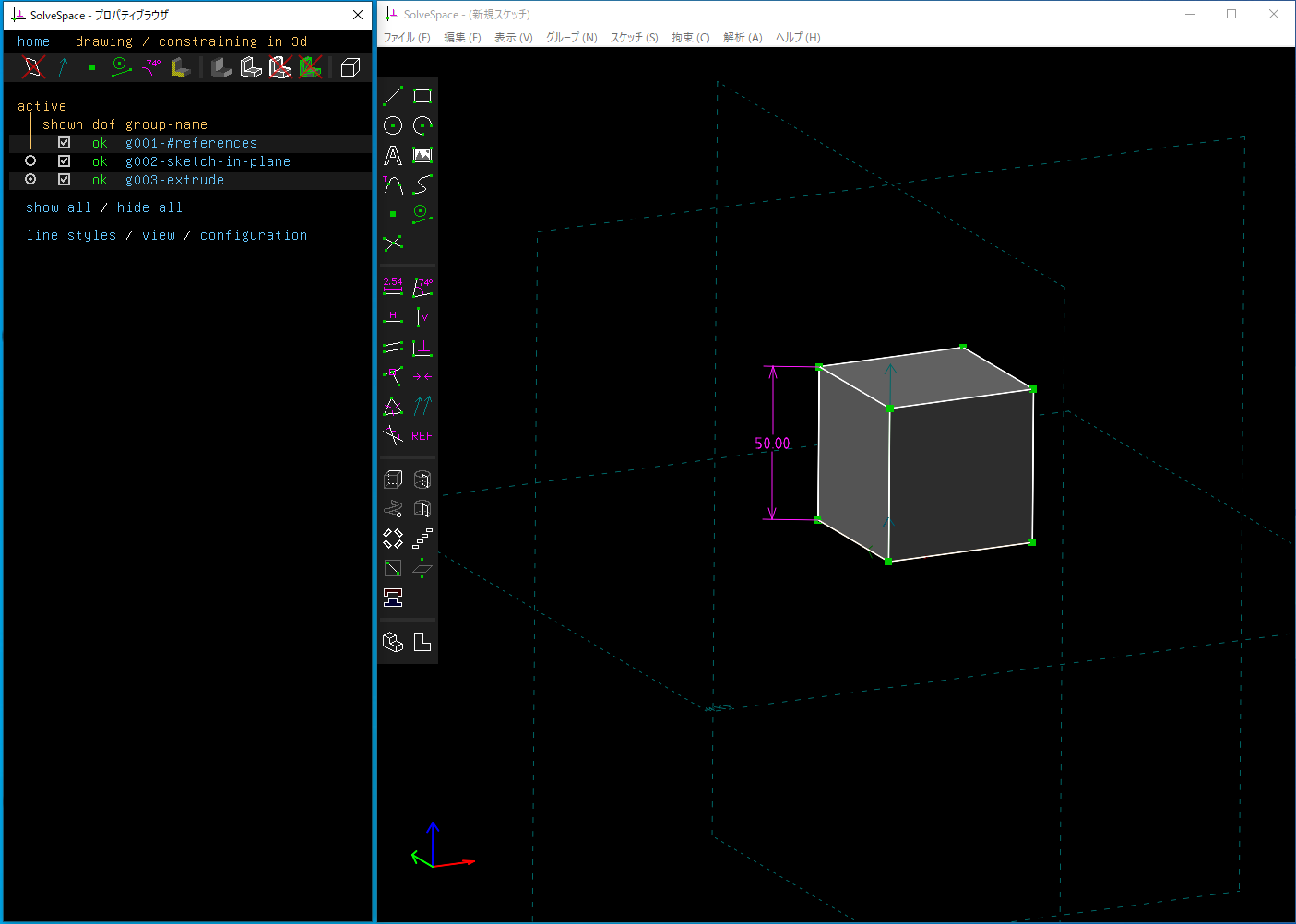Select the line segment sketch tool
Screen dimensions: 1296x924
click(393, 96)
